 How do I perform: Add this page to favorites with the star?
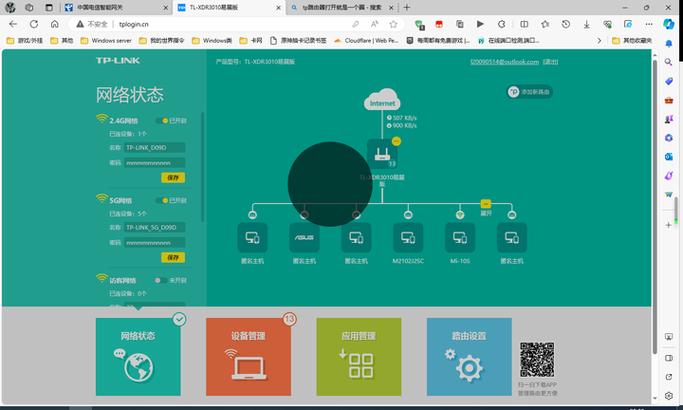point(393,24)
